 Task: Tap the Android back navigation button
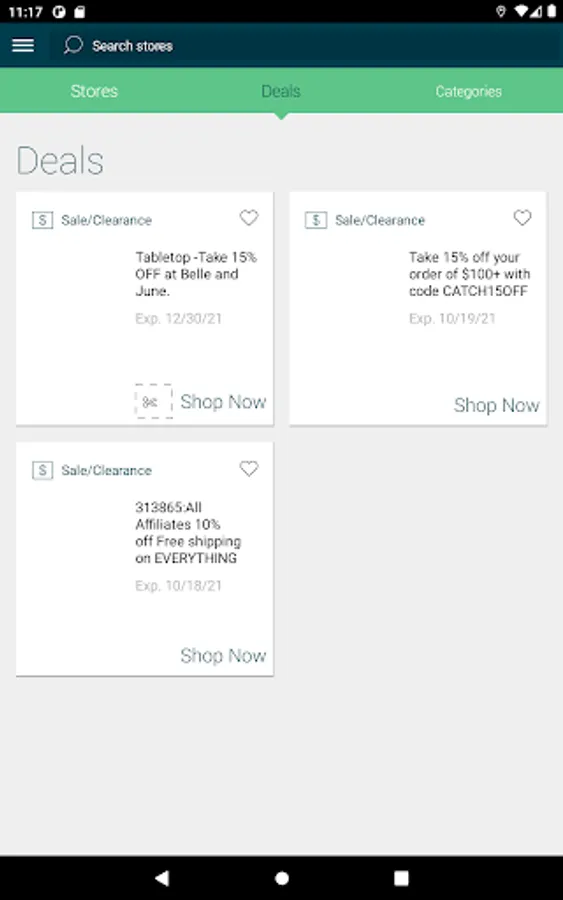[x=162, y=877]
